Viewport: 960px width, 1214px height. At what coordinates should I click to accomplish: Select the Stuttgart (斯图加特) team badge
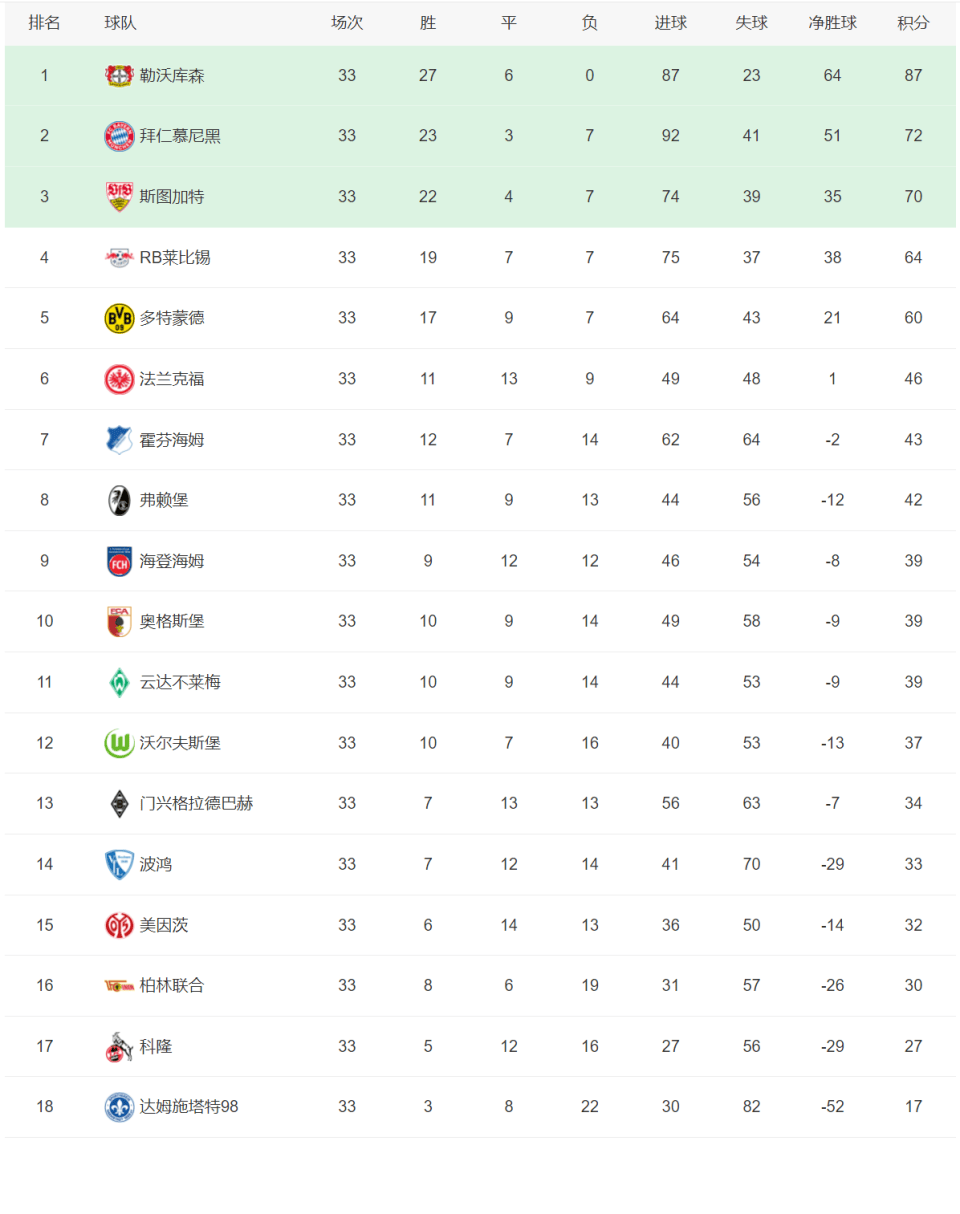tap(119, 197)
